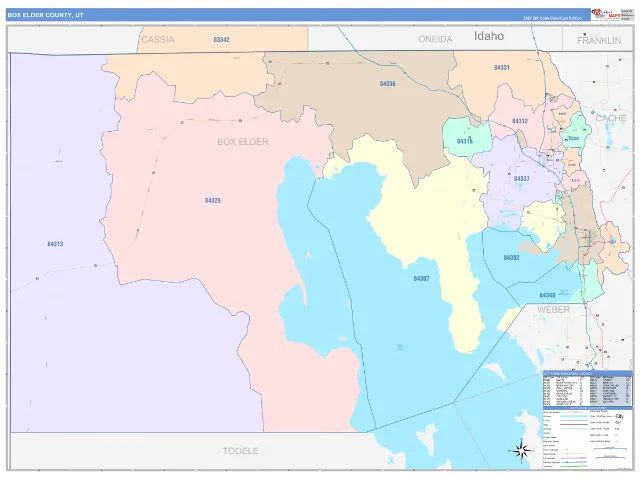
Task: Click the map publisher logo
Action: (x=606, y=14)
